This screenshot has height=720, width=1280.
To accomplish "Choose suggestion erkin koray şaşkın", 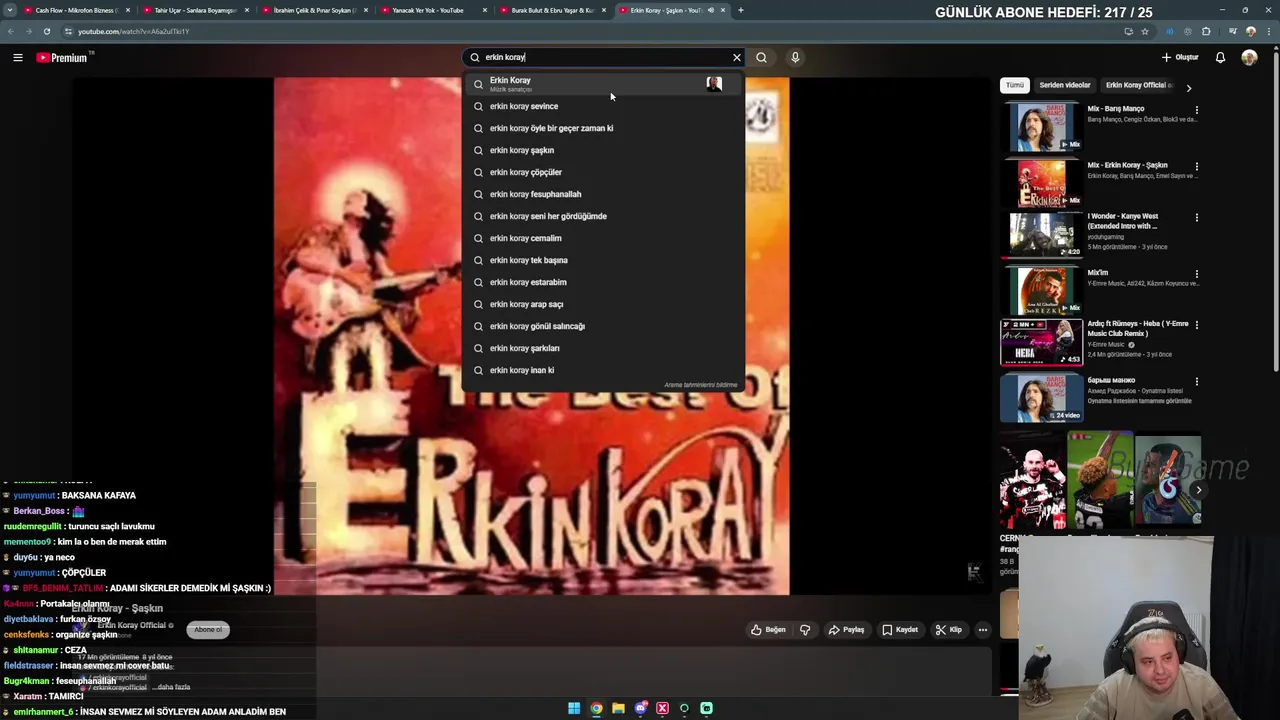I will point(603,150).
